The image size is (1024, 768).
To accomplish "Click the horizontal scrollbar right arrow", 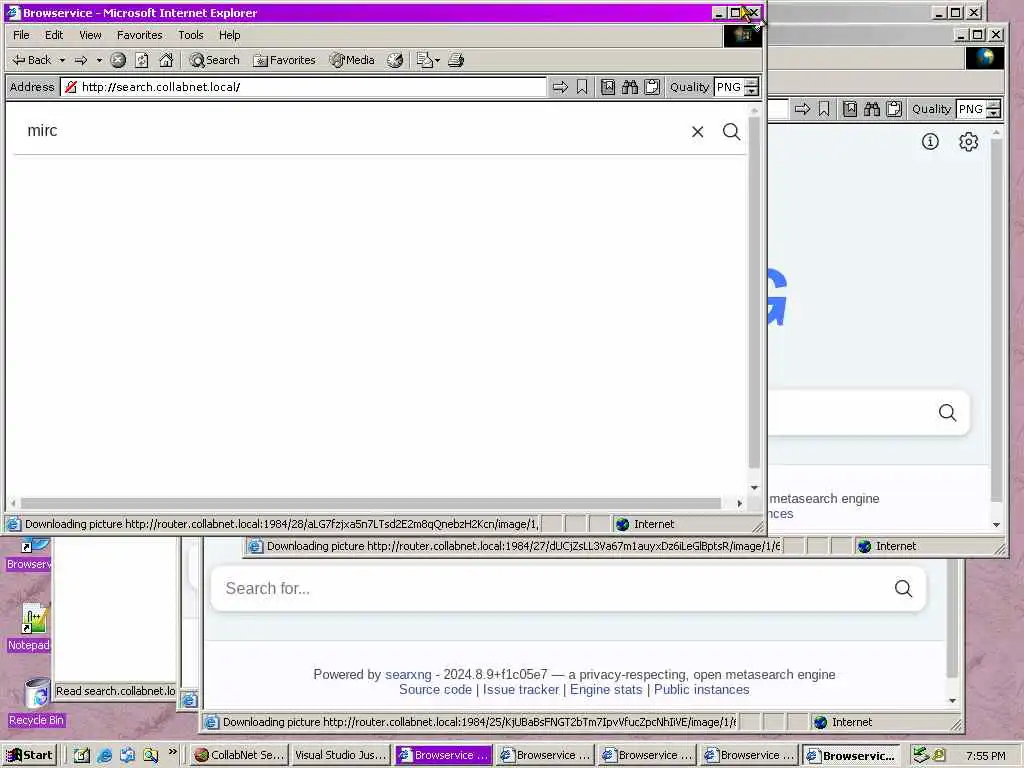I will point(739,503).
